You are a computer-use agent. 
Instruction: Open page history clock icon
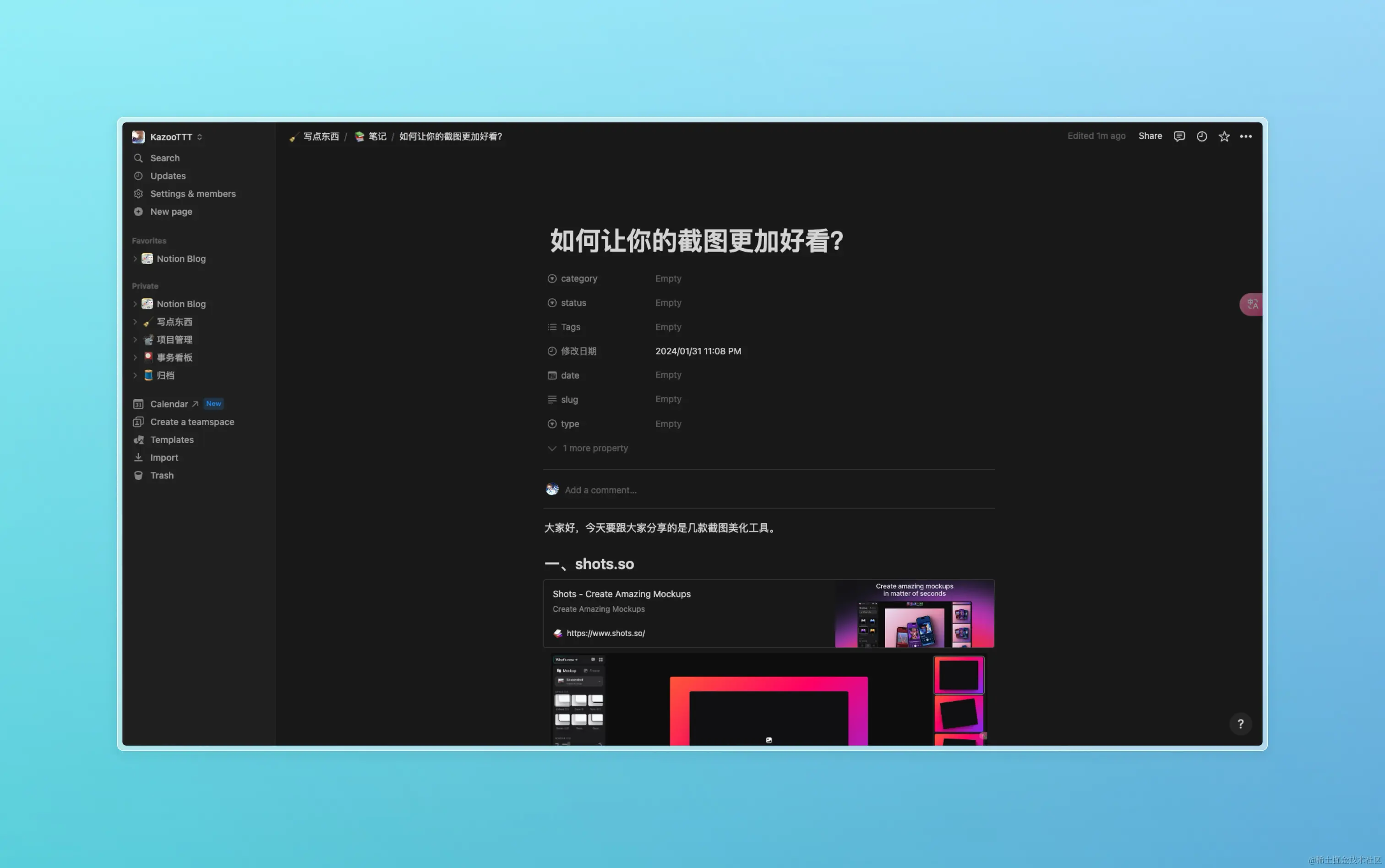pos(1201,136)
